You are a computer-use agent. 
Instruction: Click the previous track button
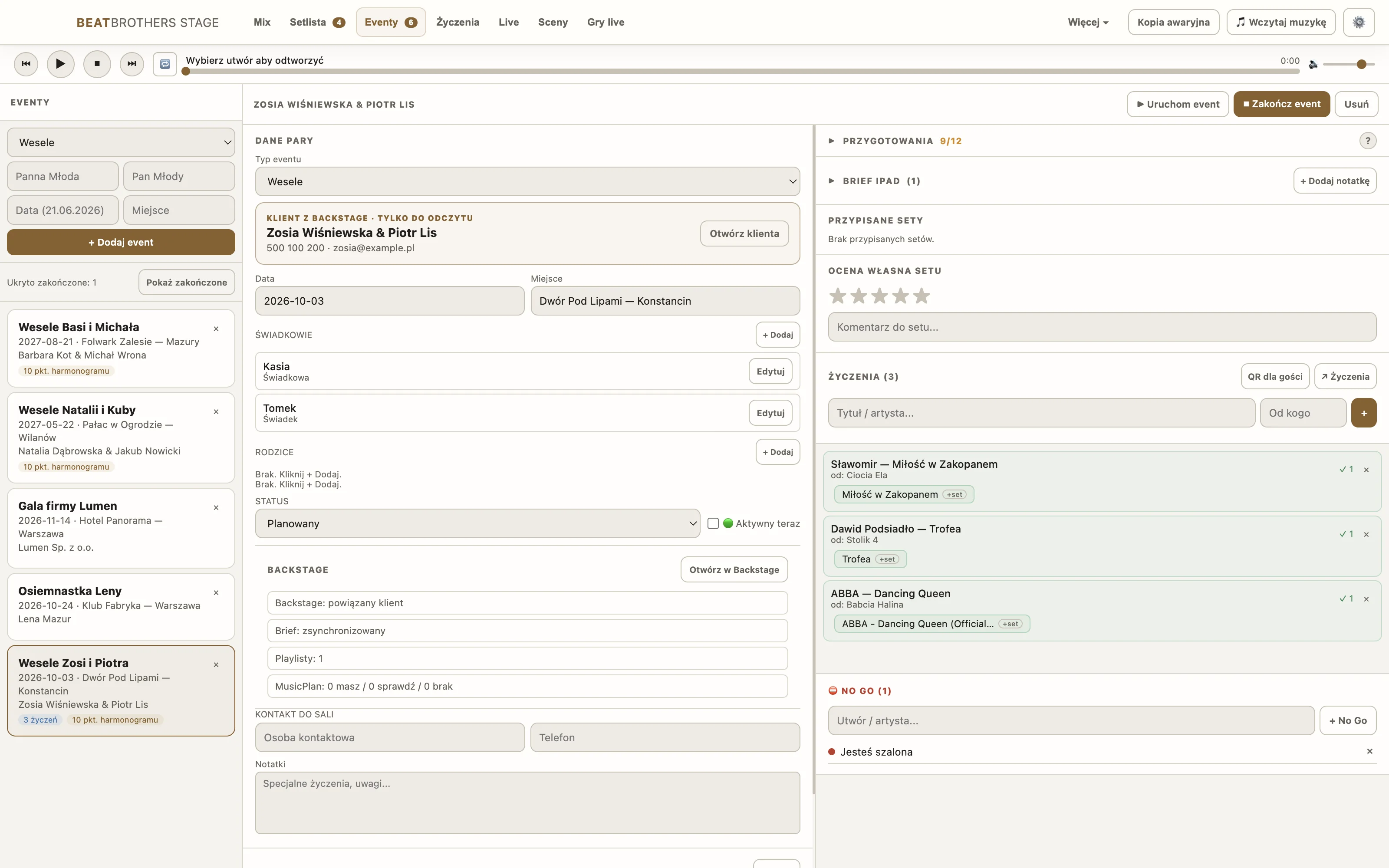26,64
